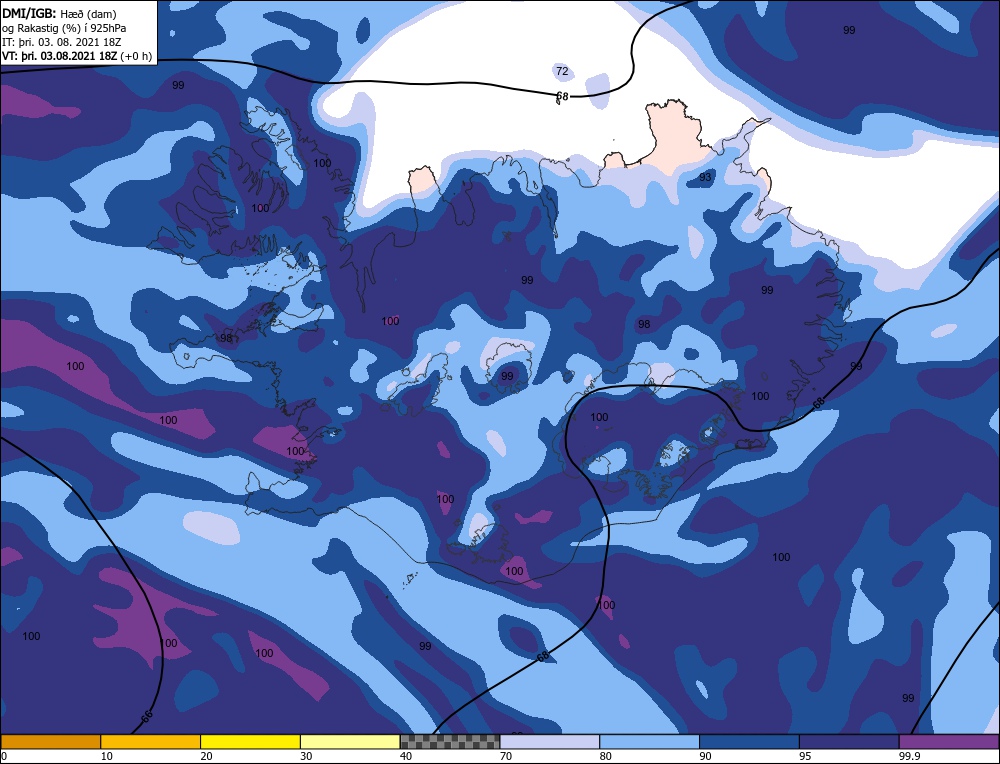Viewport: 1000px width, 764px height.
Task: Click the '20' legend tick label
Action: (206, 756)
